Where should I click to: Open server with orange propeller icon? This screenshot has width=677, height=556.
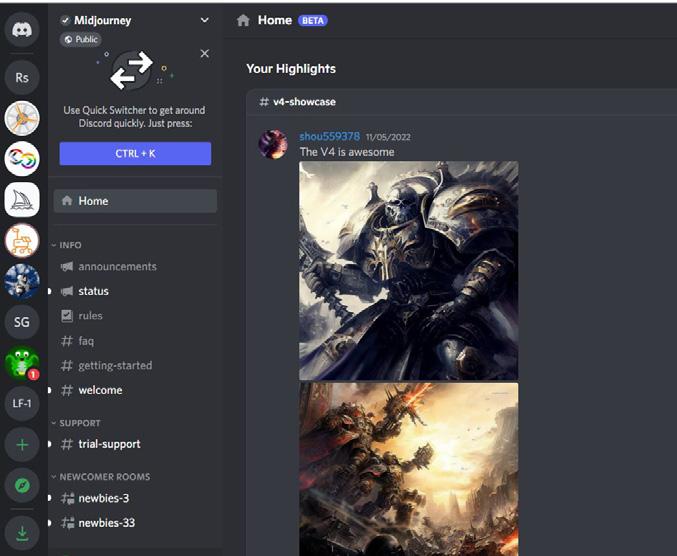click(22, 118)
